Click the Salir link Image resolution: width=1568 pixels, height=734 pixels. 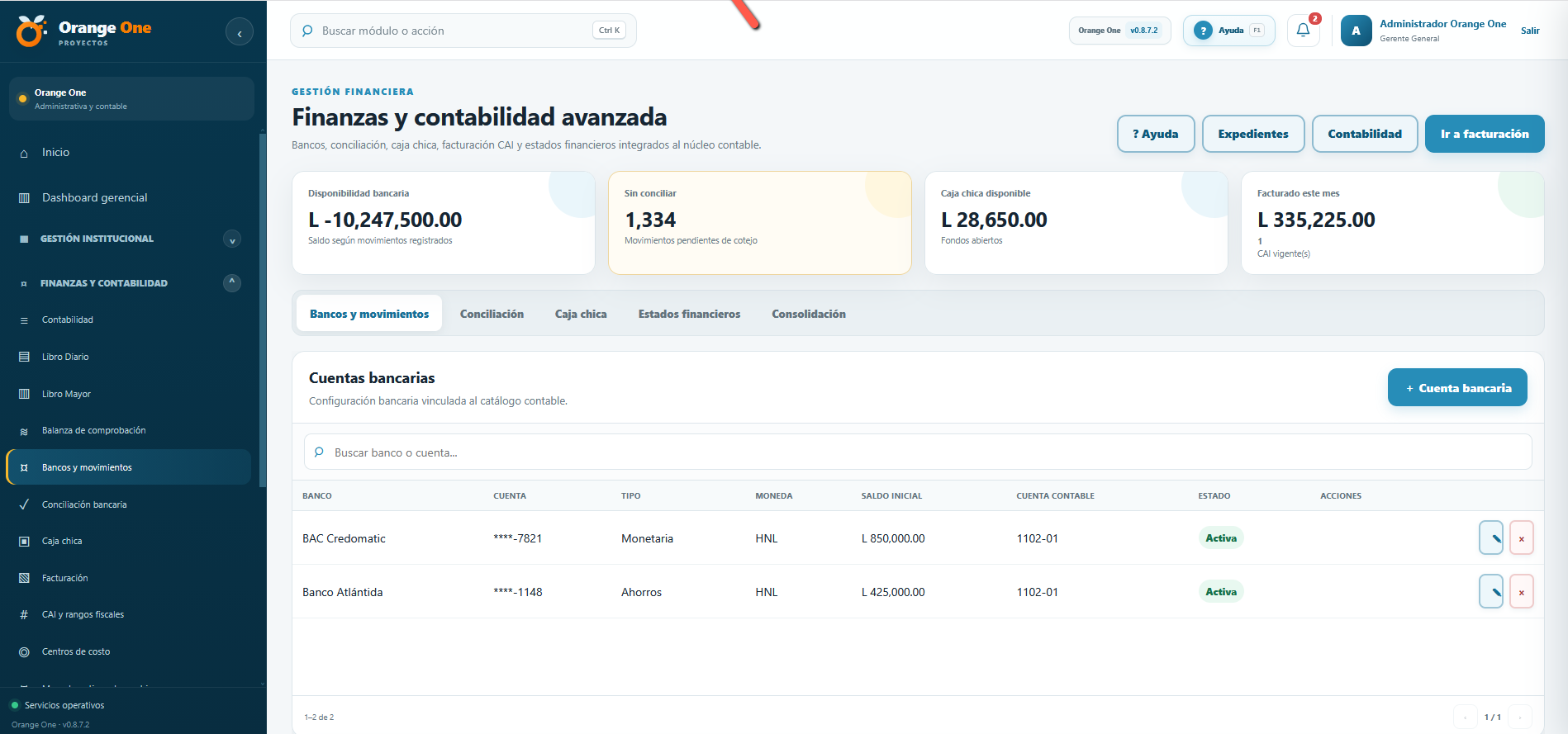(x=1530, y=31)
